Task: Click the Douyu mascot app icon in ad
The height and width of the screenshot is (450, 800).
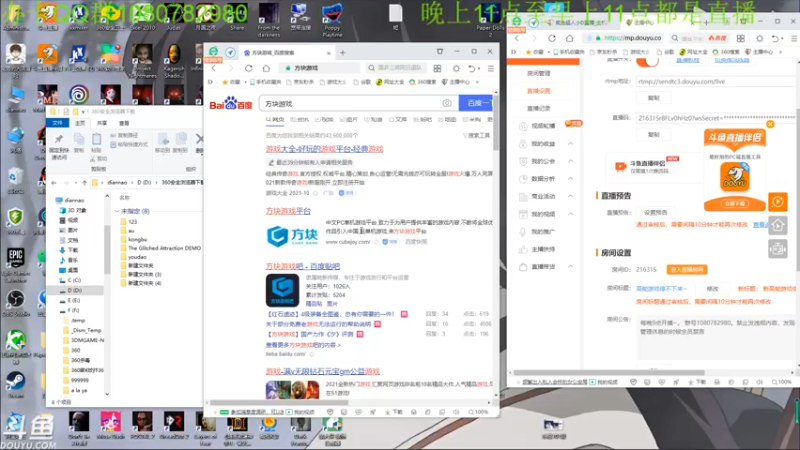Action: [735, 177]
